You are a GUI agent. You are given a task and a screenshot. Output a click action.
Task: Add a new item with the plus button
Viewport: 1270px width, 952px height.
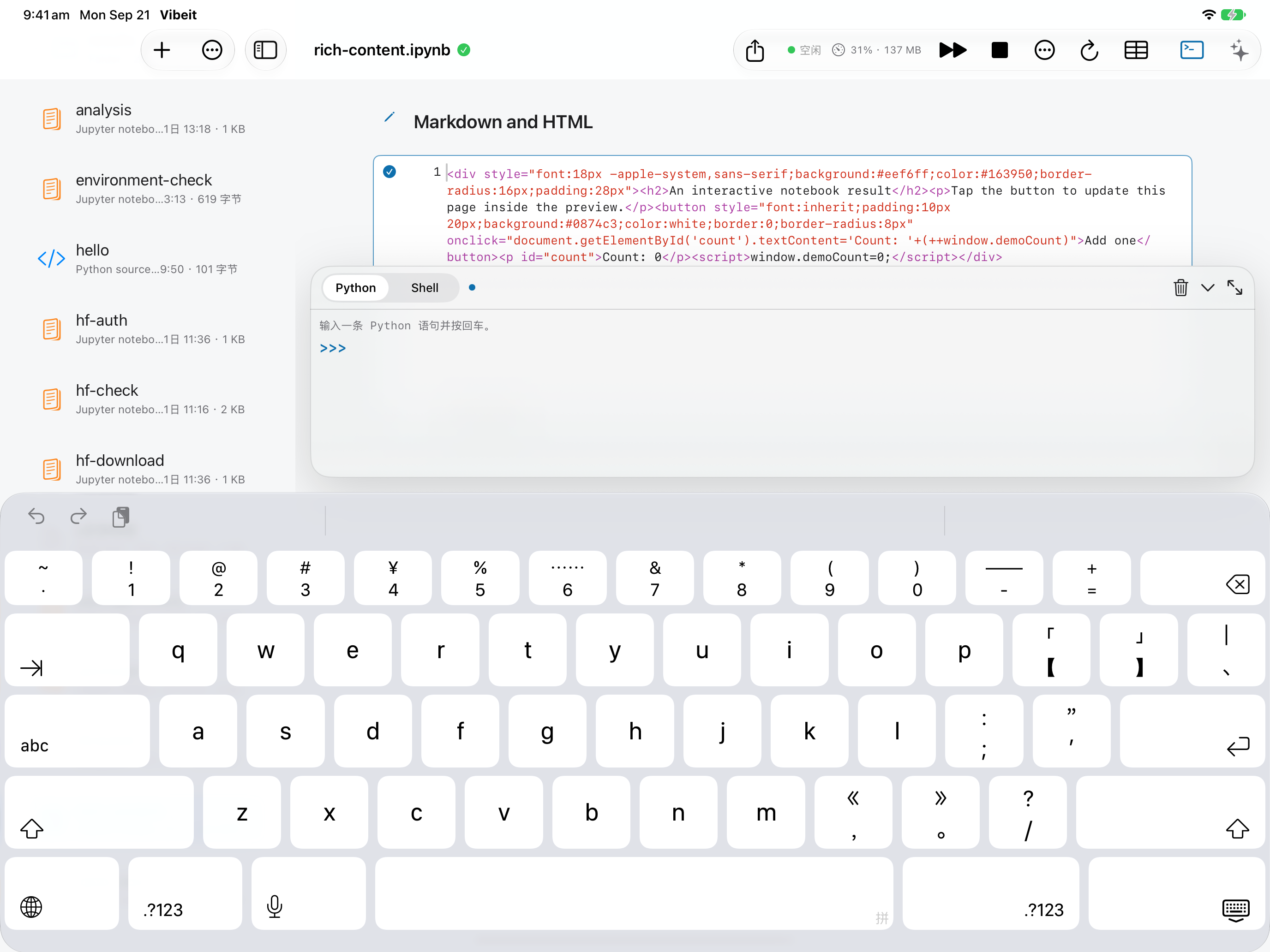[x=162, y=50]
